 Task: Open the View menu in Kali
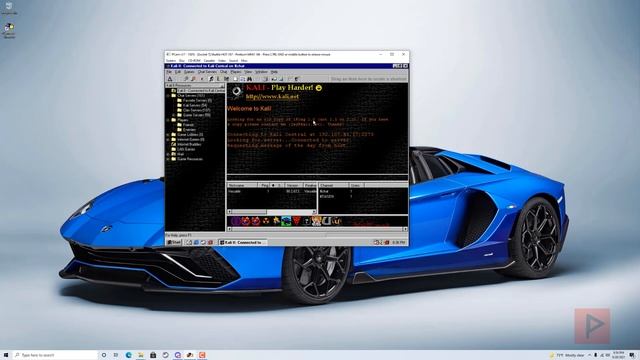248,72
